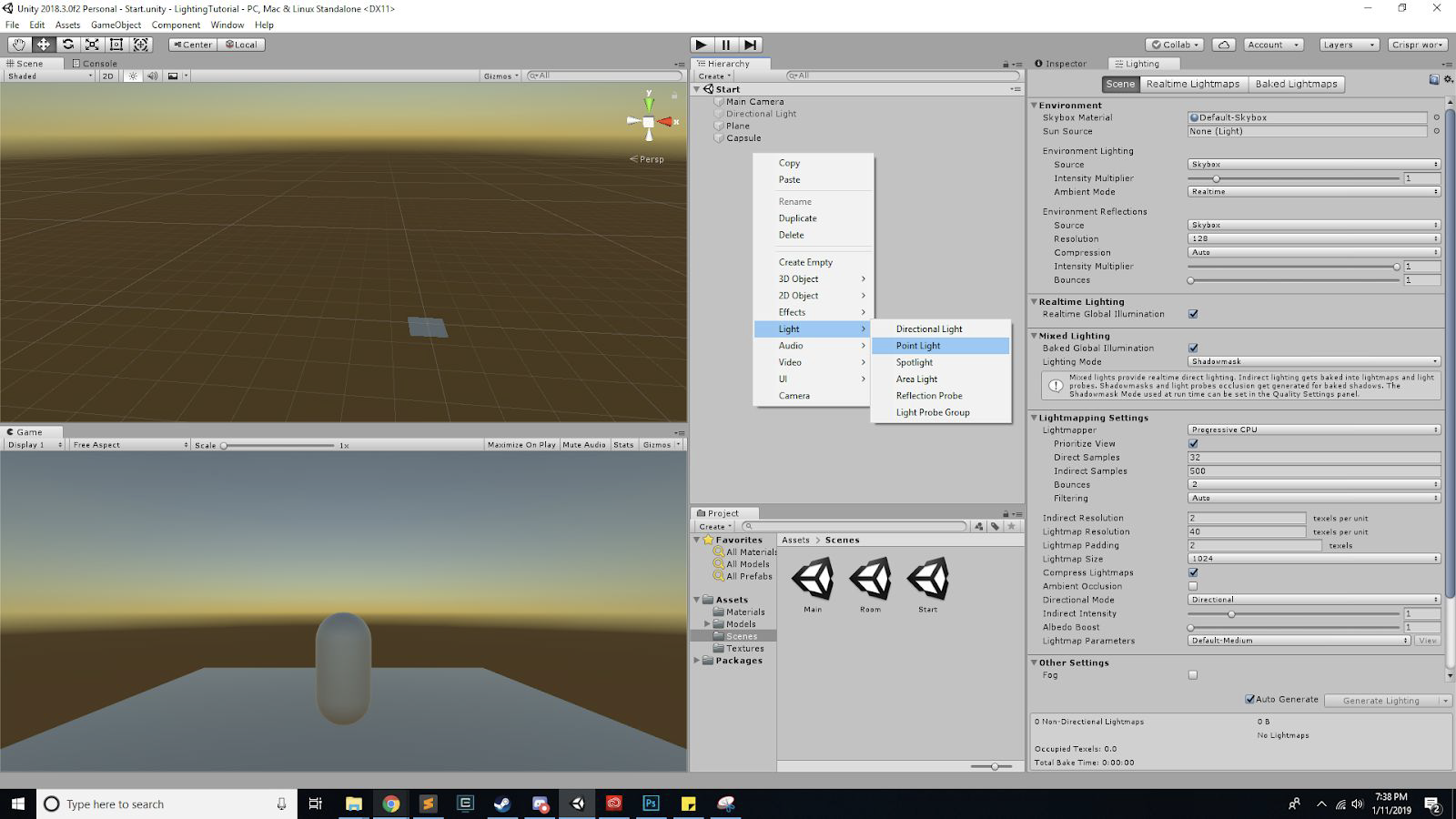
Task: Select the Move tool
Action: tap(43, 45)
